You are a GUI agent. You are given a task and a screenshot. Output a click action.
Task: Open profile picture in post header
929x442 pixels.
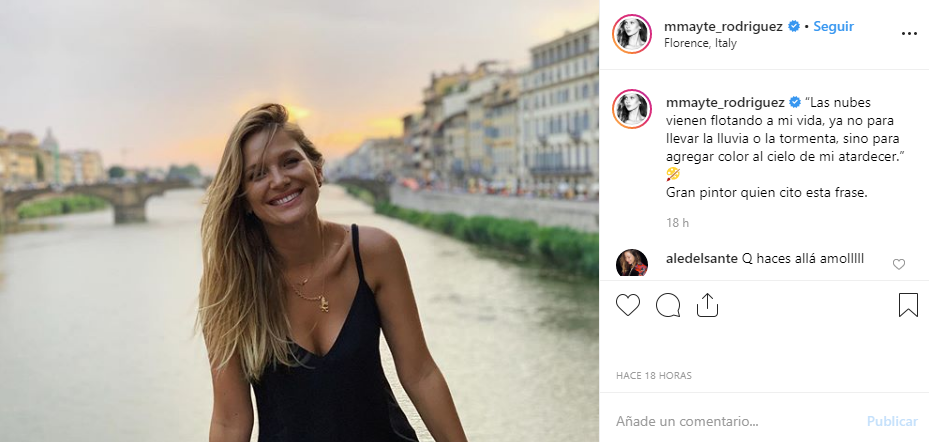point(632,34)
